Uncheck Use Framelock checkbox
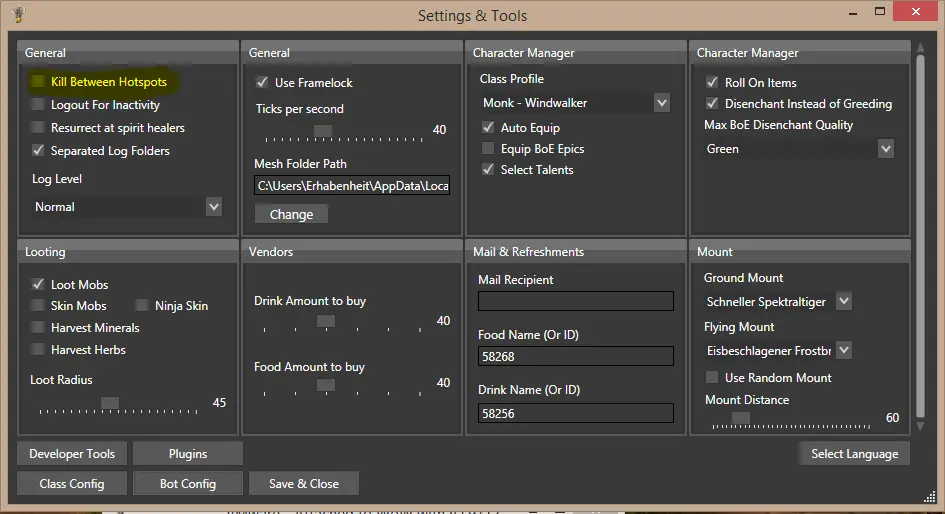Image resolution: width=945 pixels, height=514 pixels. point(263,83)
